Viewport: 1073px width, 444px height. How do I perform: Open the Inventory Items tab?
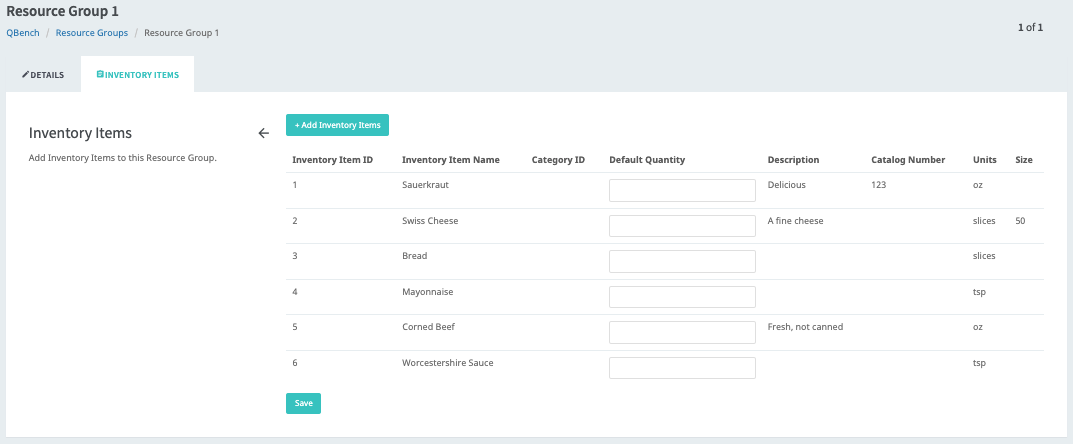[138, 75]
